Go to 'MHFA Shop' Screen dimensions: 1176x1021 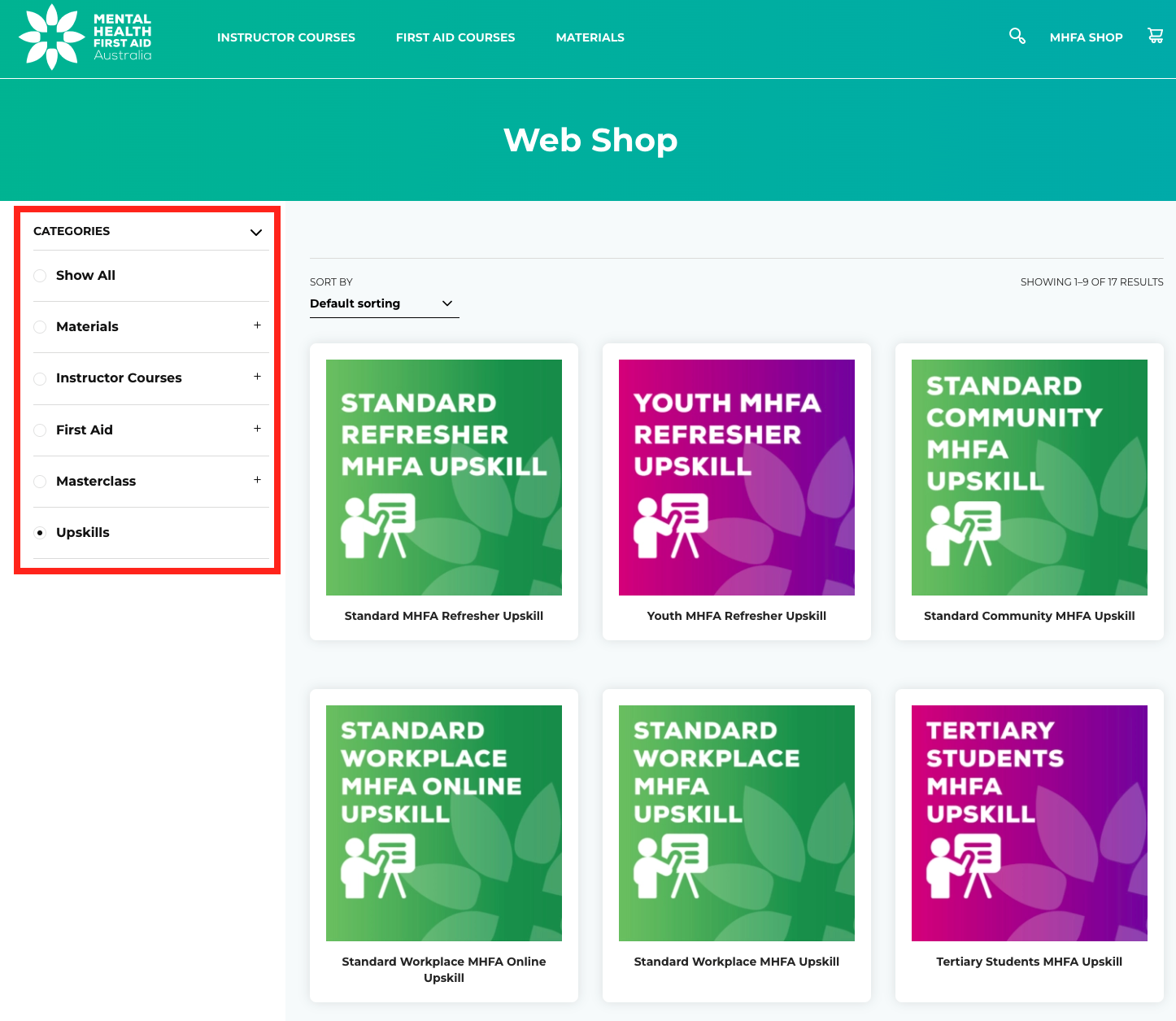(1086, 37)
